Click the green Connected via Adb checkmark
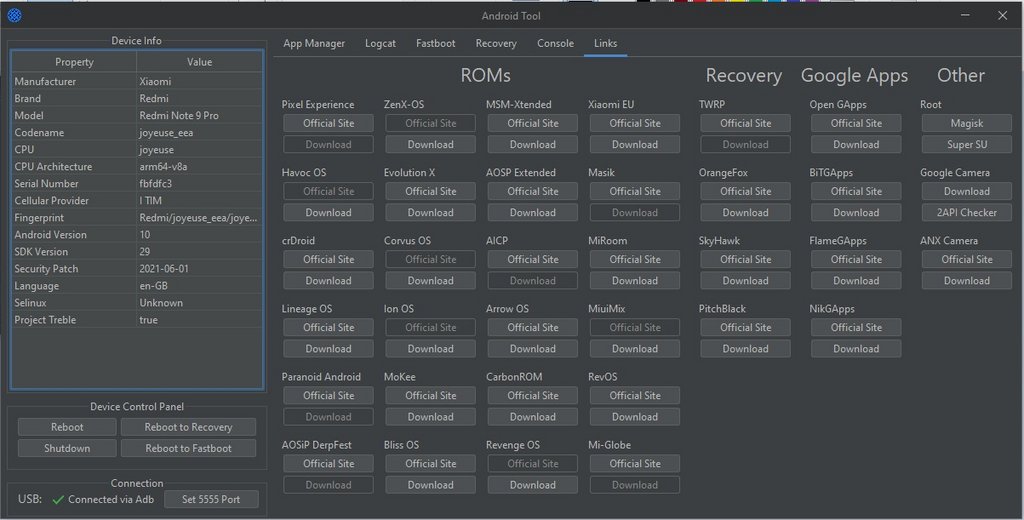Screen dimensions: 1024x520 point(58,500)
